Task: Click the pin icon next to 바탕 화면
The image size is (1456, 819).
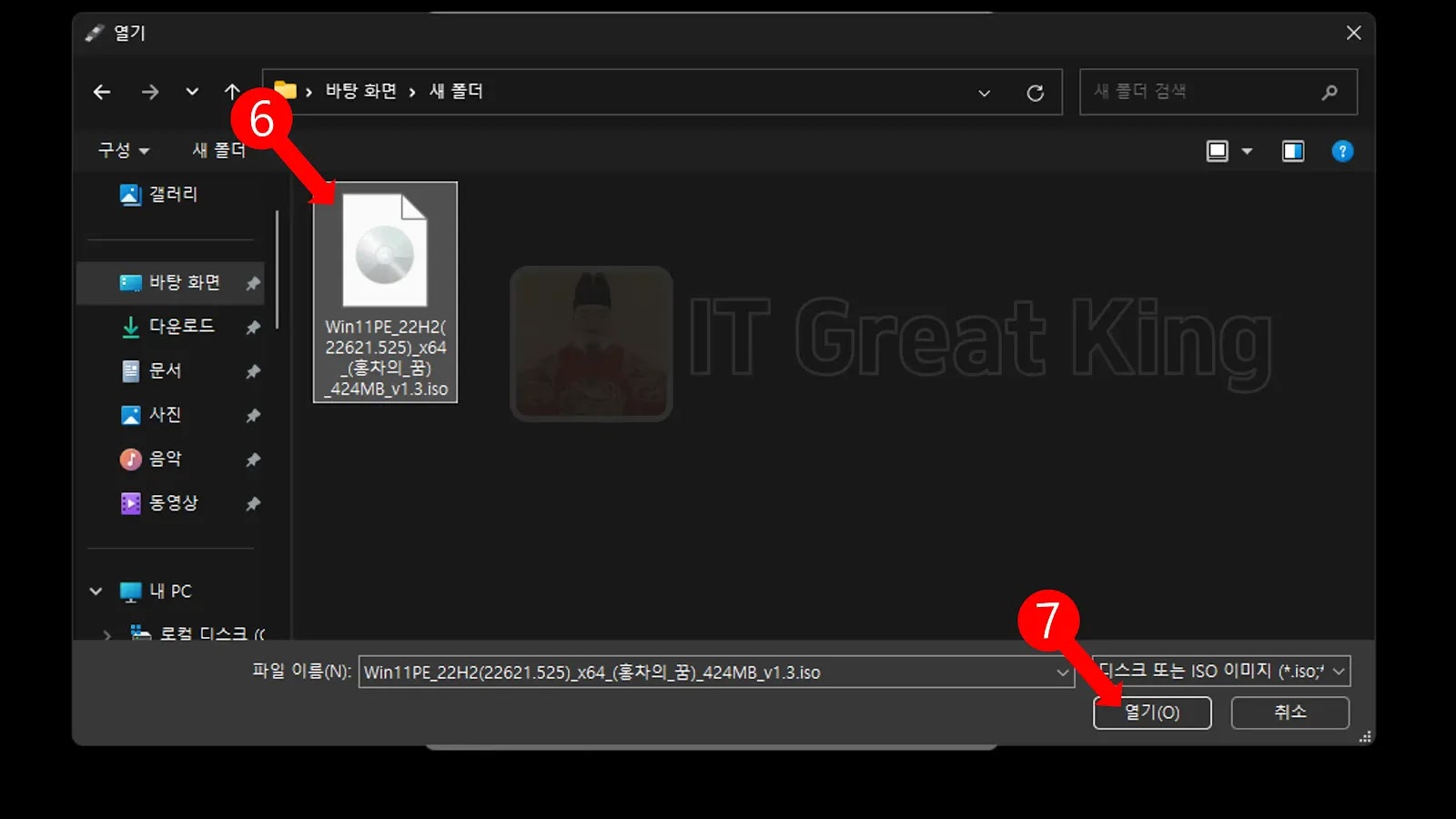Action: (x=253, y=283)
